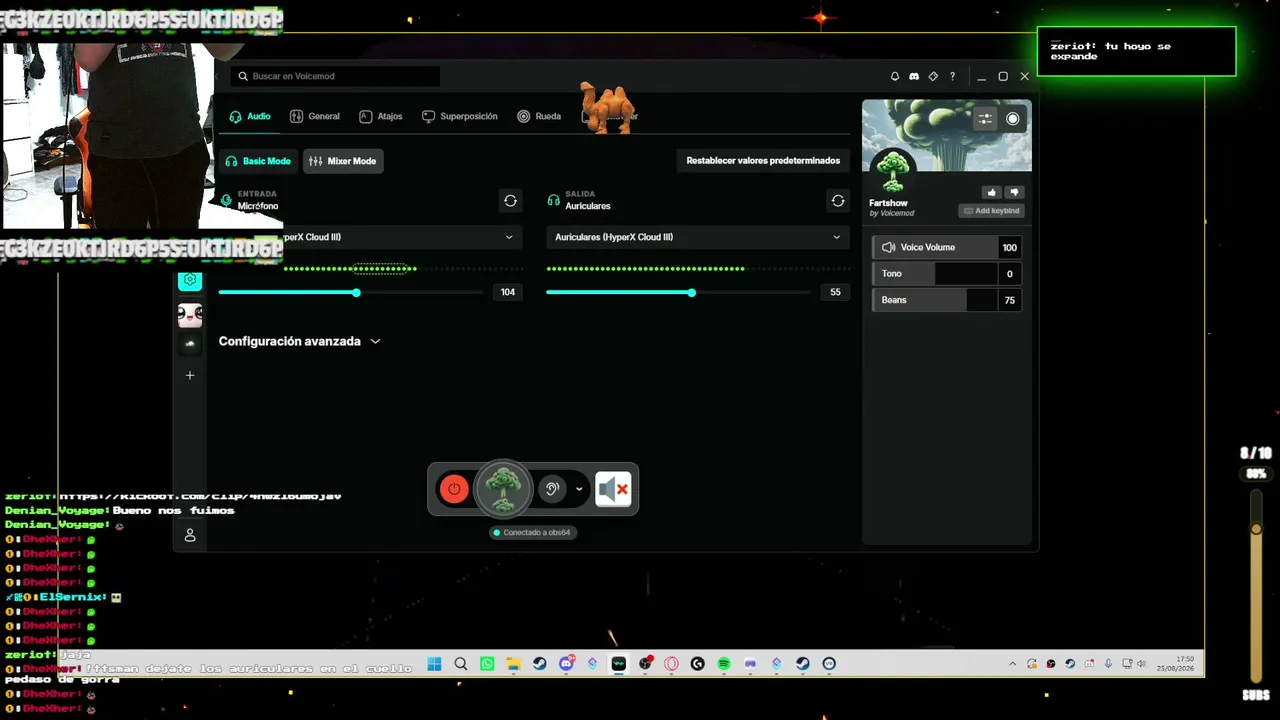The height and width of the screenshot is (720, 1280).
Task: Switch to Voicemod in the taskbar
Action: 619,664
